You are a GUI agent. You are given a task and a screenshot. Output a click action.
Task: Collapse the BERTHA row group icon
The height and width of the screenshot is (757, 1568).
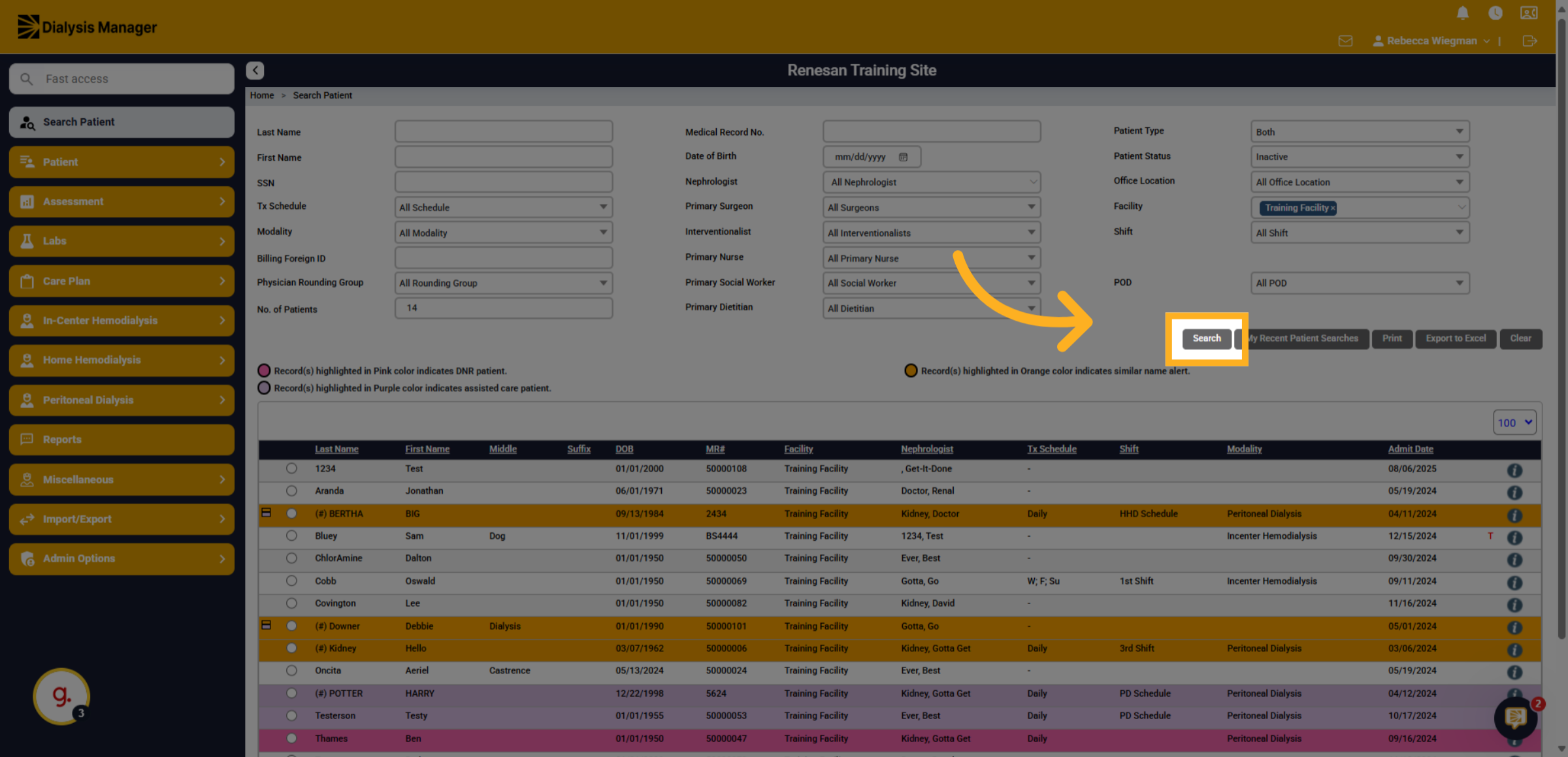tap(266, 513)
